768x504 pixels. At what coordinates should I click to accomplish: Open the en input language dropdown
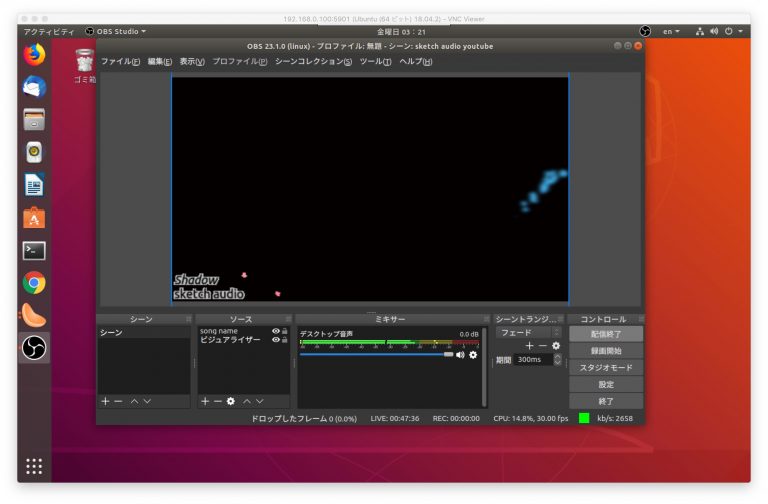coord(671,31)
